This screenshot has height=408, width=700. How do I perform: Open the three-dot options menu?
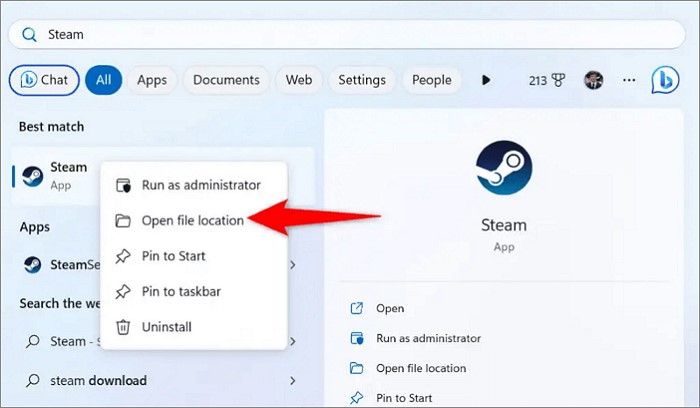click(x=629, y=80)
